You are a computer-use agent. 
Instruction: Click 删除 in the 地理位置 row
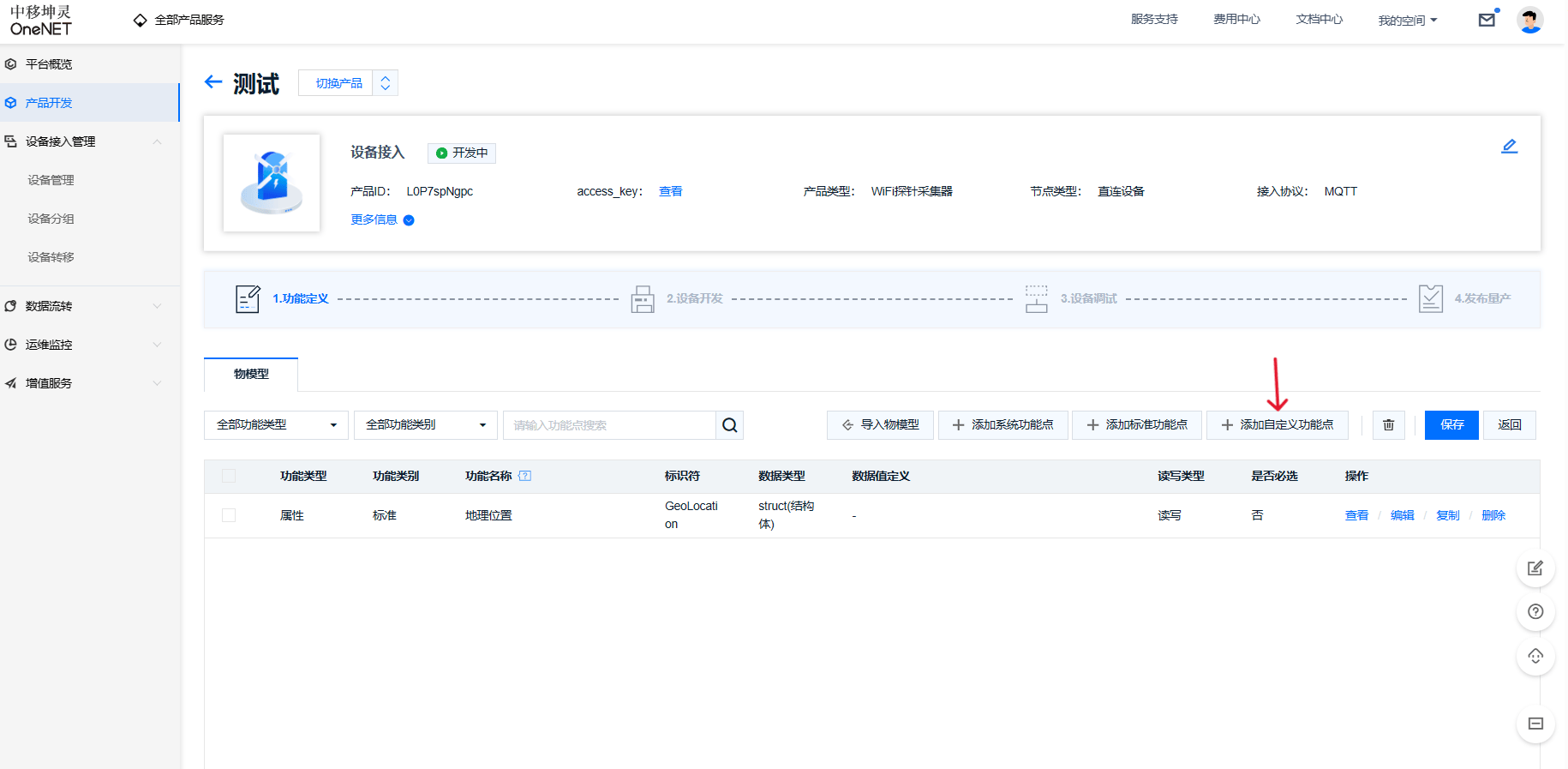point(1493,515)
